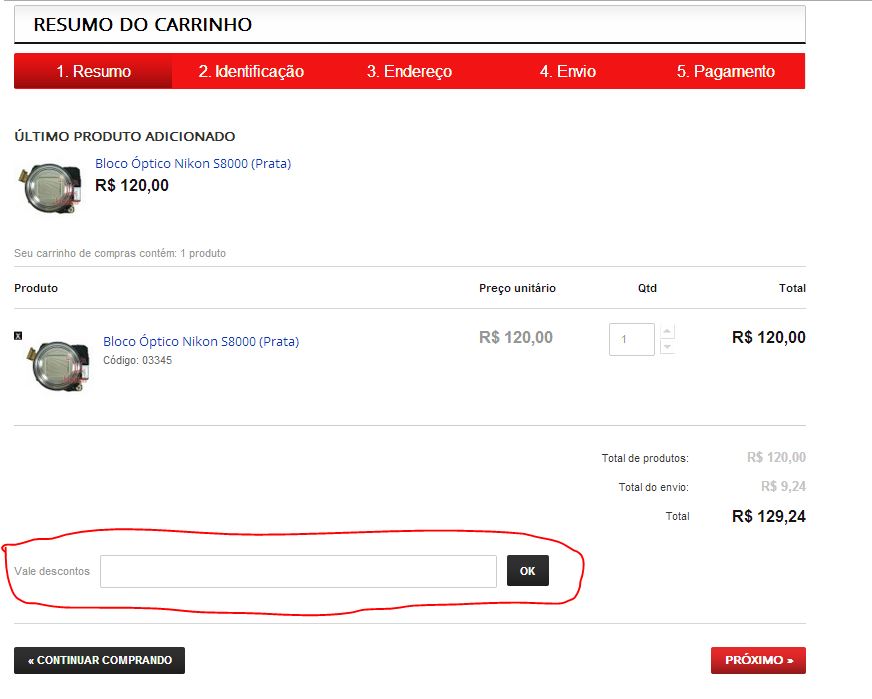Decrease quantity with down arrow
Viewport: 872px width, 699px height.
[667, 347]
